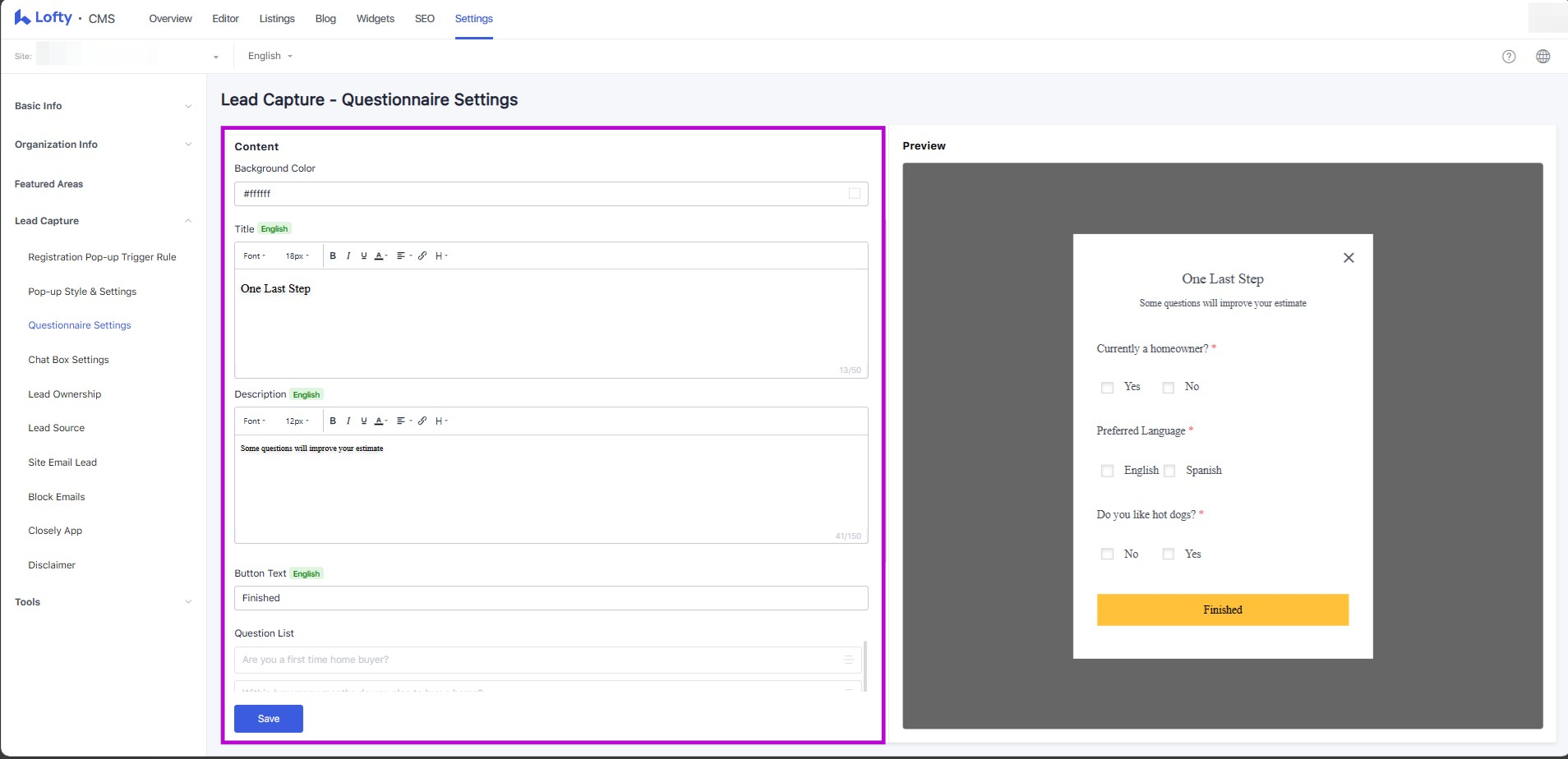
Task: Click Bold icon in Title editor toolbar
Action: [x=333, y=255]
